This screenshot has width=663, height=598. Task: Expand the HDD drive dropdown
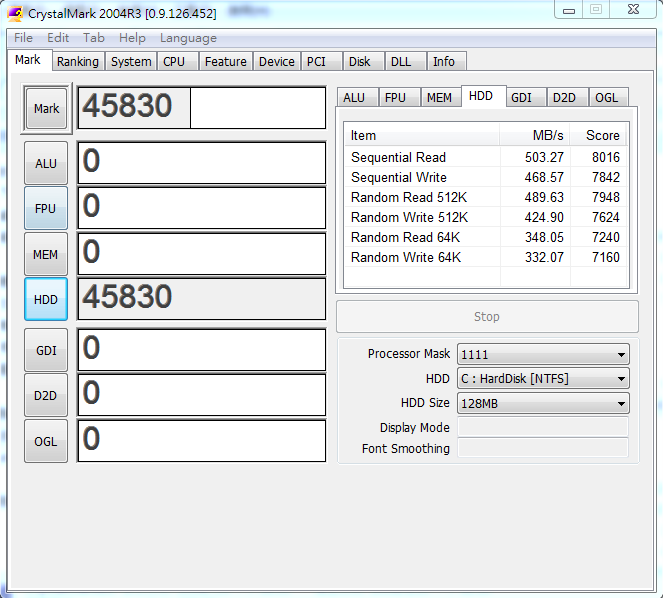coord(543,379)
